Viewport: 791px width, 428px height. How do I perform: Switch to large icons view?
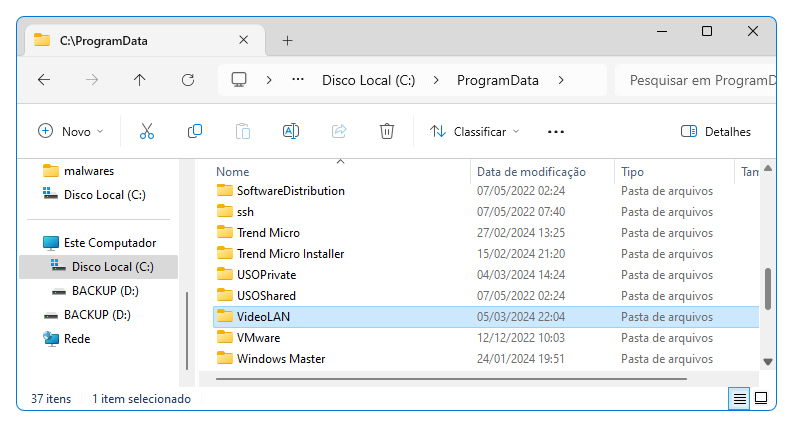tap(761, 398)
